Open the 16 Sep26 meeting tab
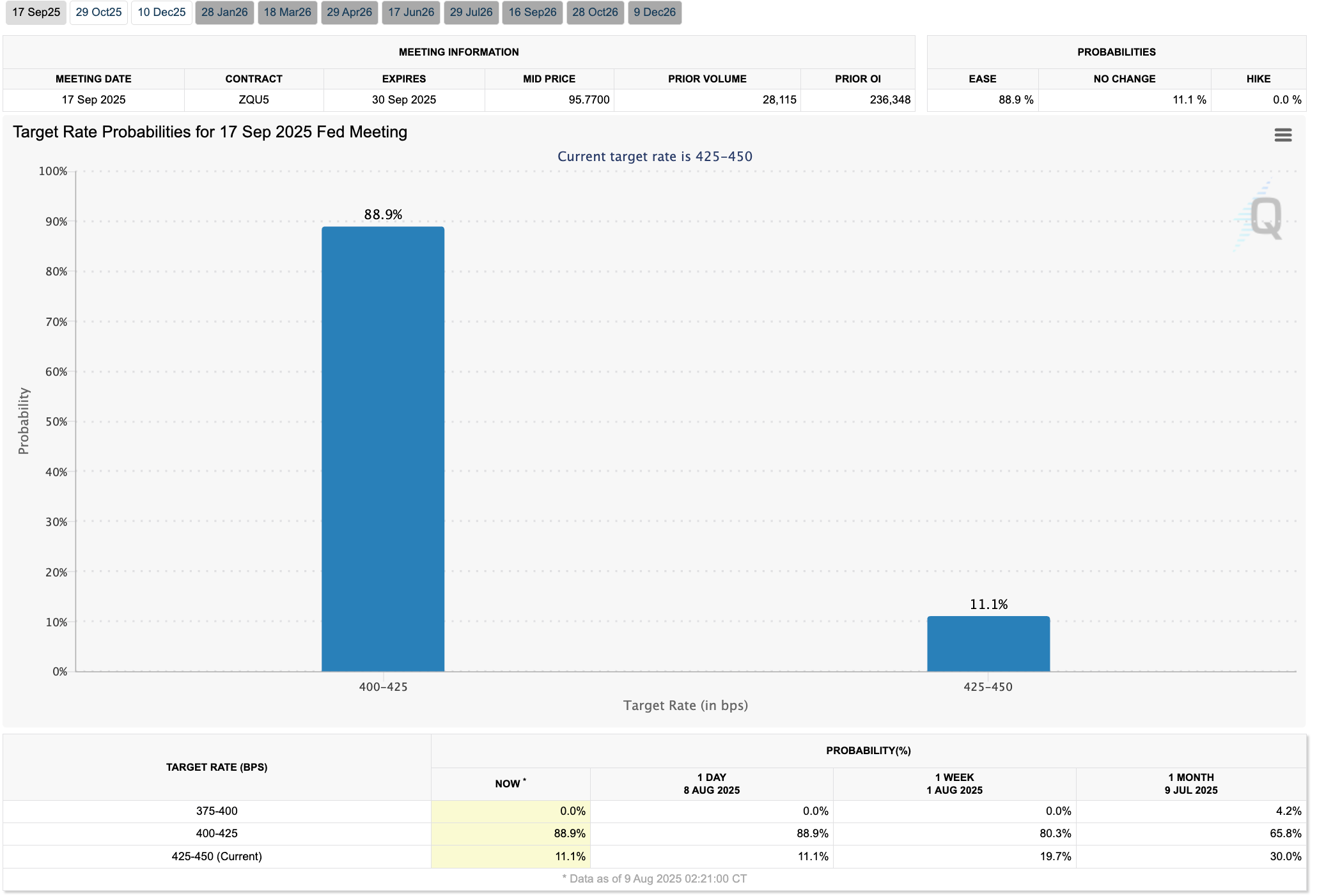The width and height of the screenshot is (1317, 896). click(532, 12)
